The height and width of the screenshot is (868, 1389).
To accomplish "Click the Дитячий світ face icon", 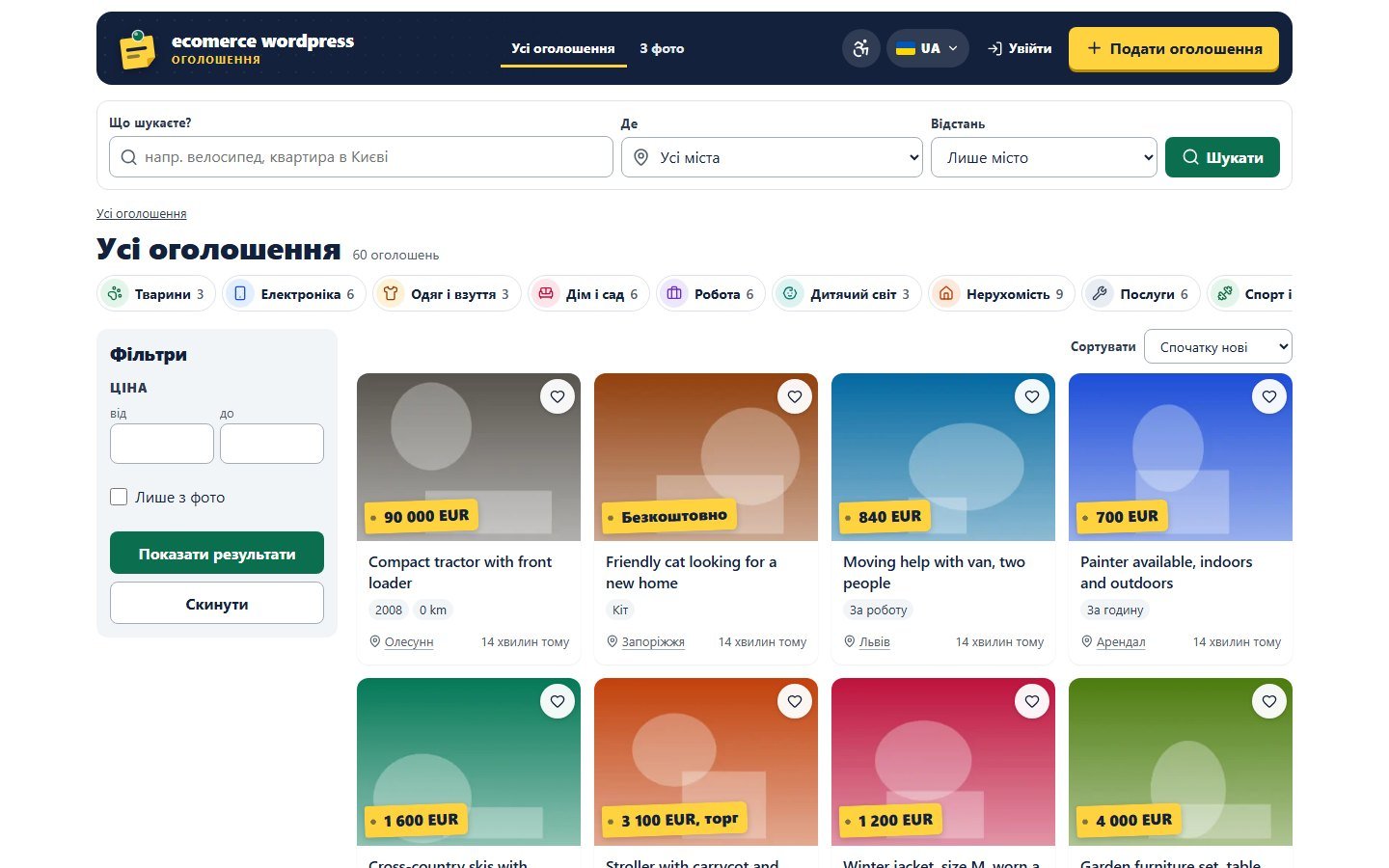I will pyautogui.click(x=790, y=293).
